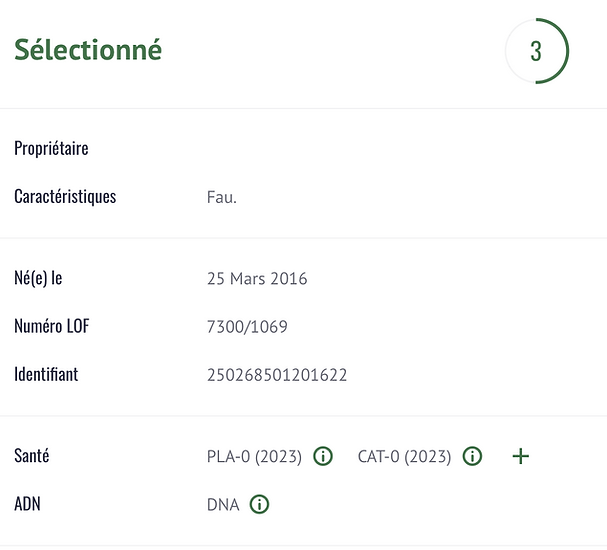Click the Sélectionné heading
This screenshot has height=550, width=607.
click(88, 50)
